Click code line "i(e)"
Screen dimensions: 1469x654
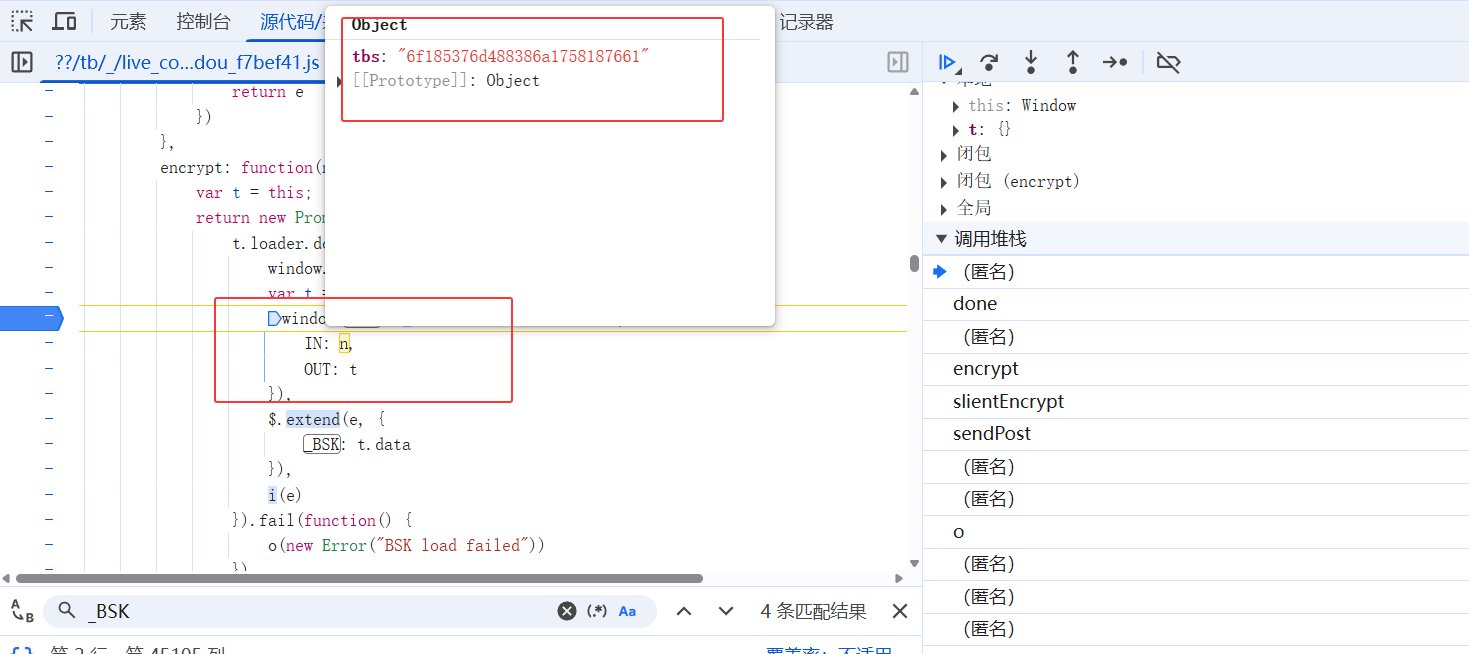click(x=284, y=494)
